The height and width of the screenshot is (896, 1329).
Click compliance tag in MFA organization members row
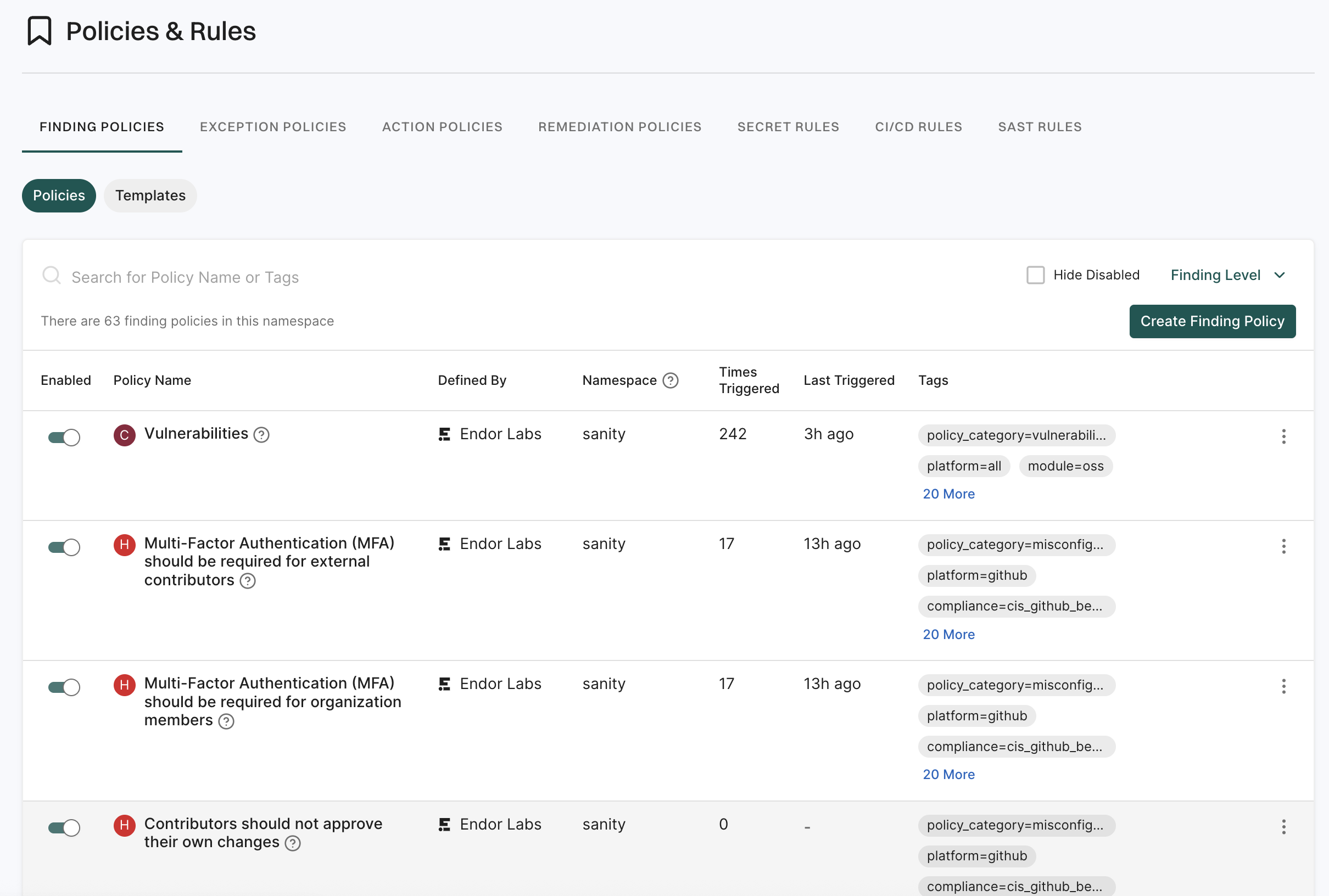click(x=1017, y=747)
